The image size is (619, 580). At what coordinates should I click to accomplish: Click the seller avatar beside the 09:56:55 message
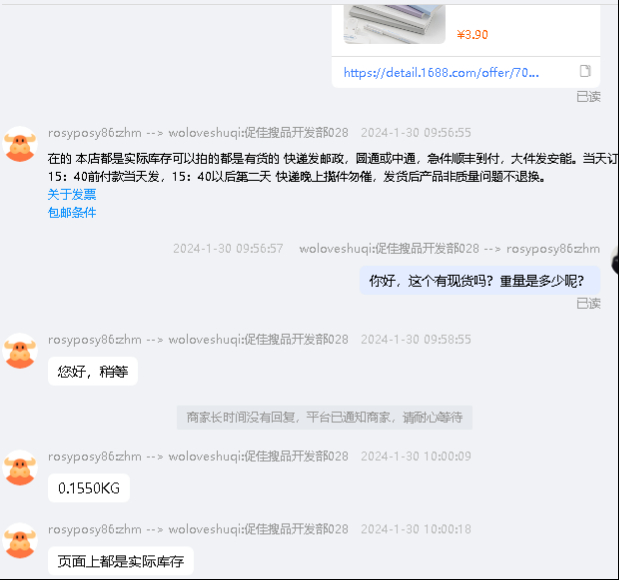[20, 144]
